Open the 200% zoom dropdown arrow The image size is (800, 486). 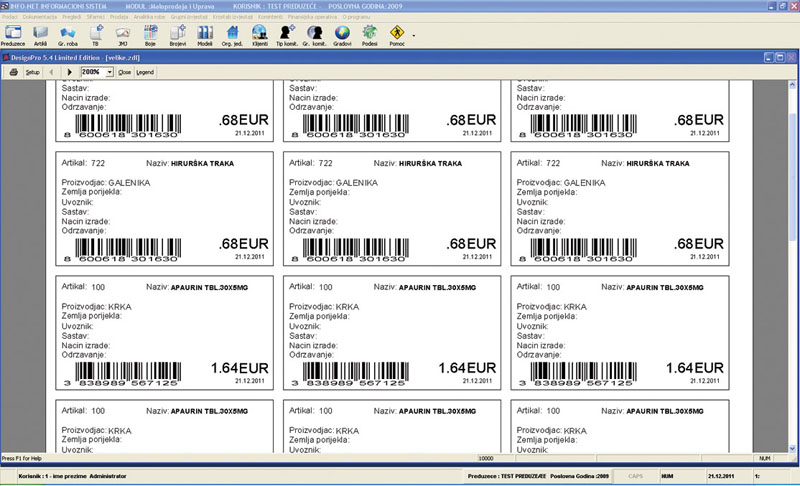pos(109,72)
